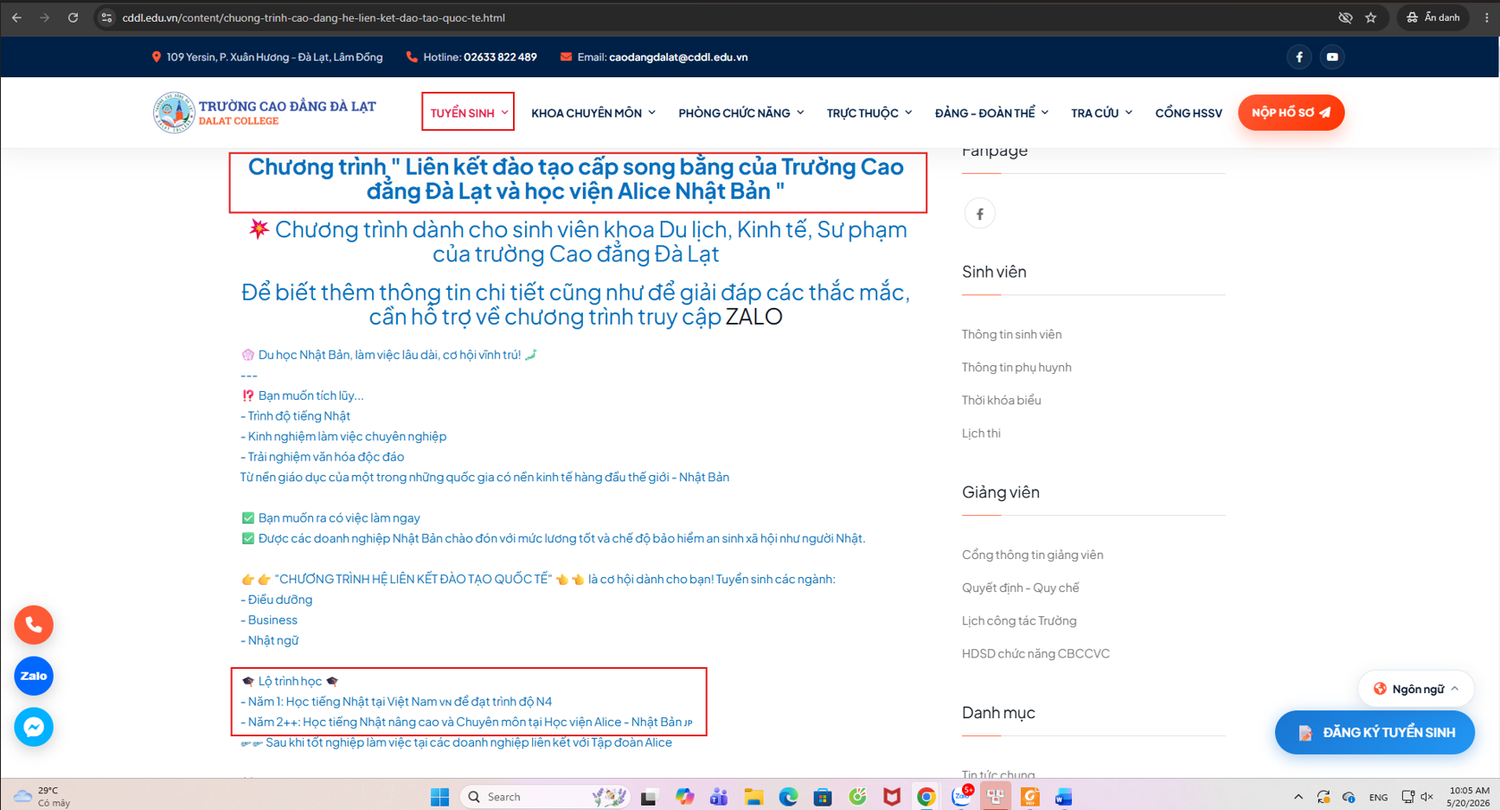Bookmark this page with the star icon
1500x810 pixels.
[x=1371, y=18]
